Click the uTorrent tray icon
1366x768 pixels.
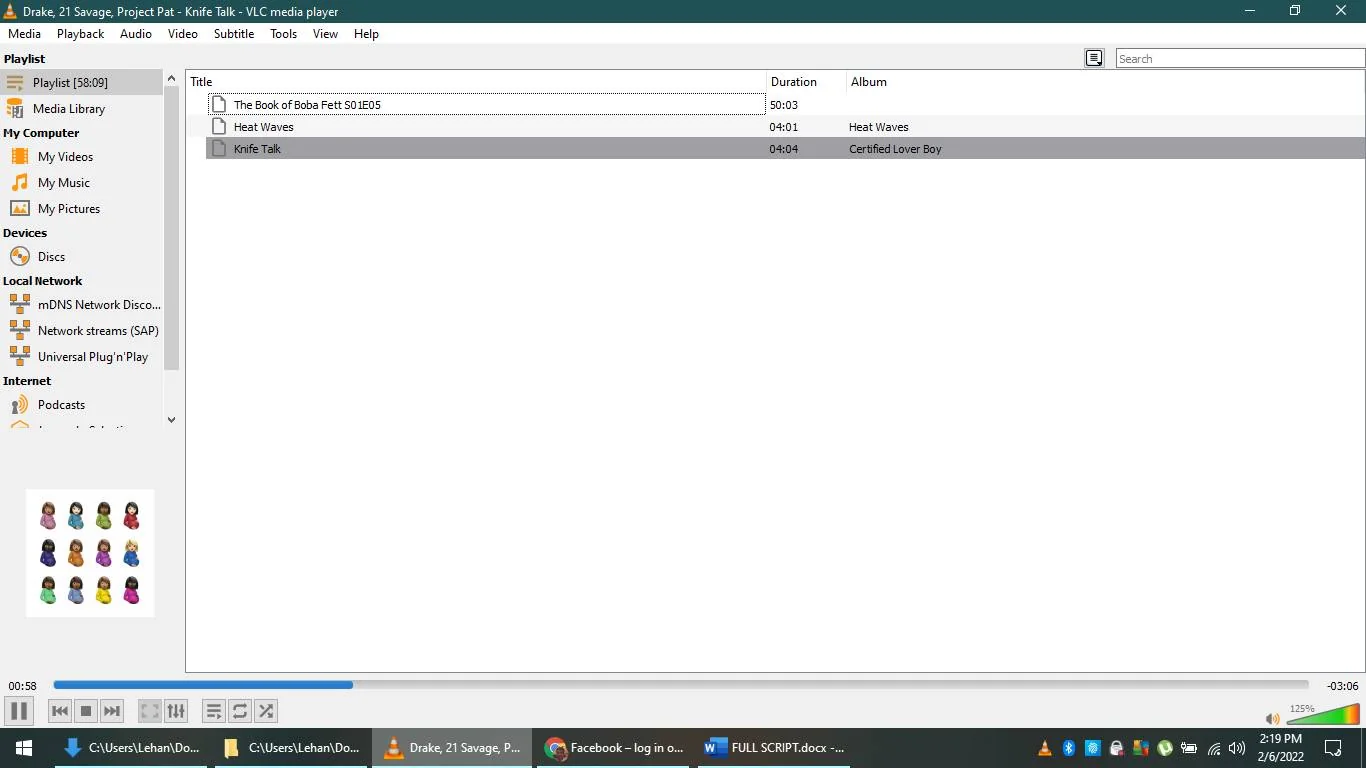tap(1165, 748)
